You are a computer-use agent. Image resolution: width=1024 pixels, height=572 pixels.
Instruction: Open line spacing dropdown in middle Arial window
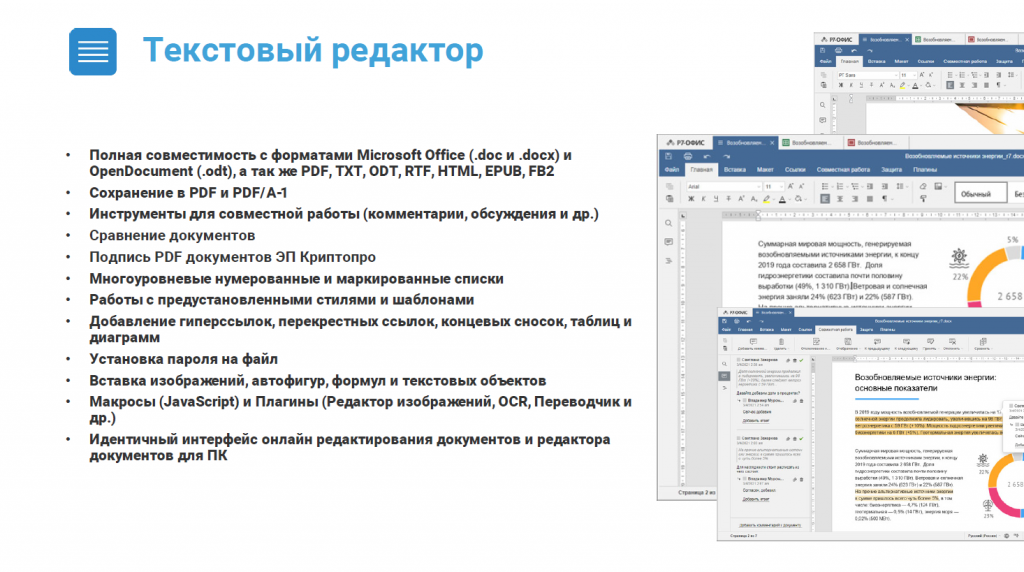coord(907,186)
